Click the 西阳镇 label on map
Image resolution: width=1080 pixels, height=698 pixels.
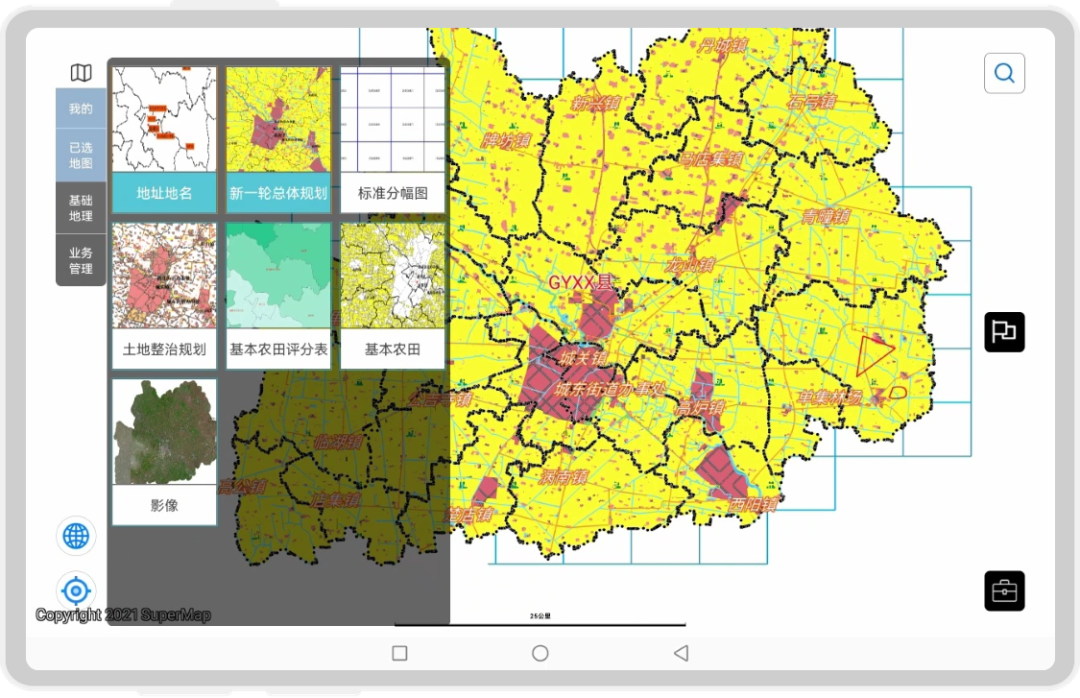[754, 504]
